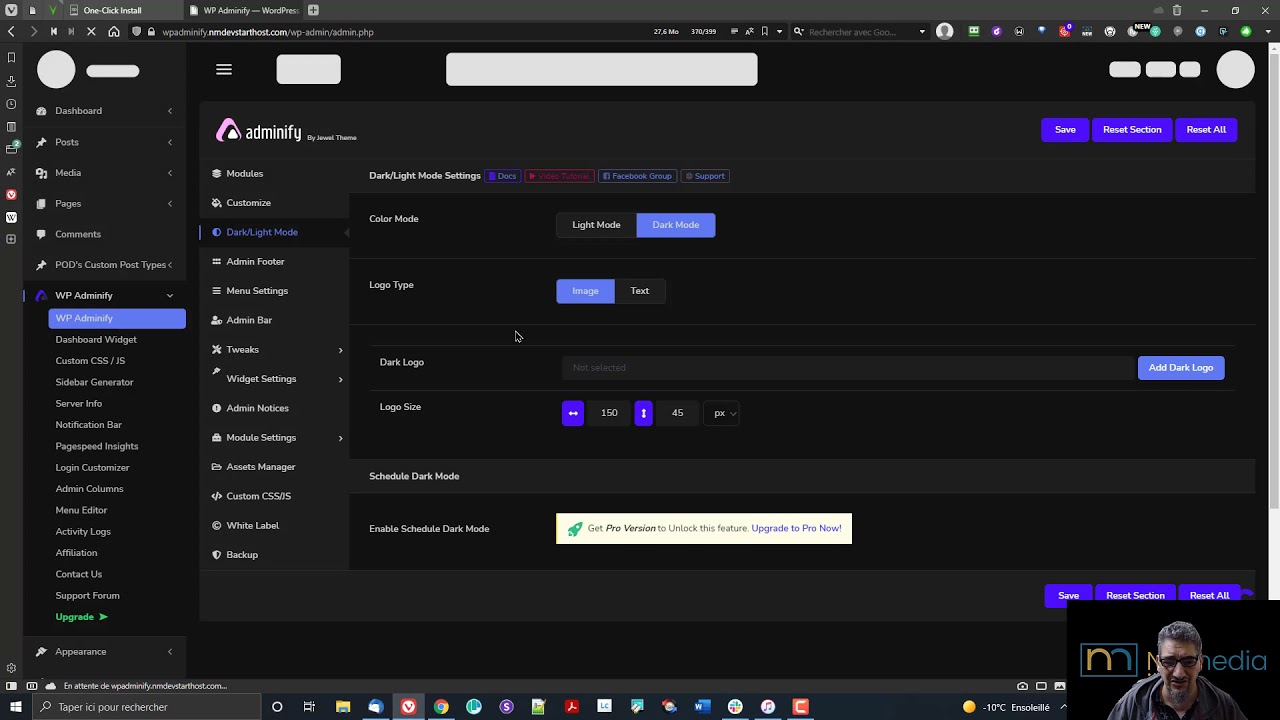Click the Adminify logo

point(259,131)
